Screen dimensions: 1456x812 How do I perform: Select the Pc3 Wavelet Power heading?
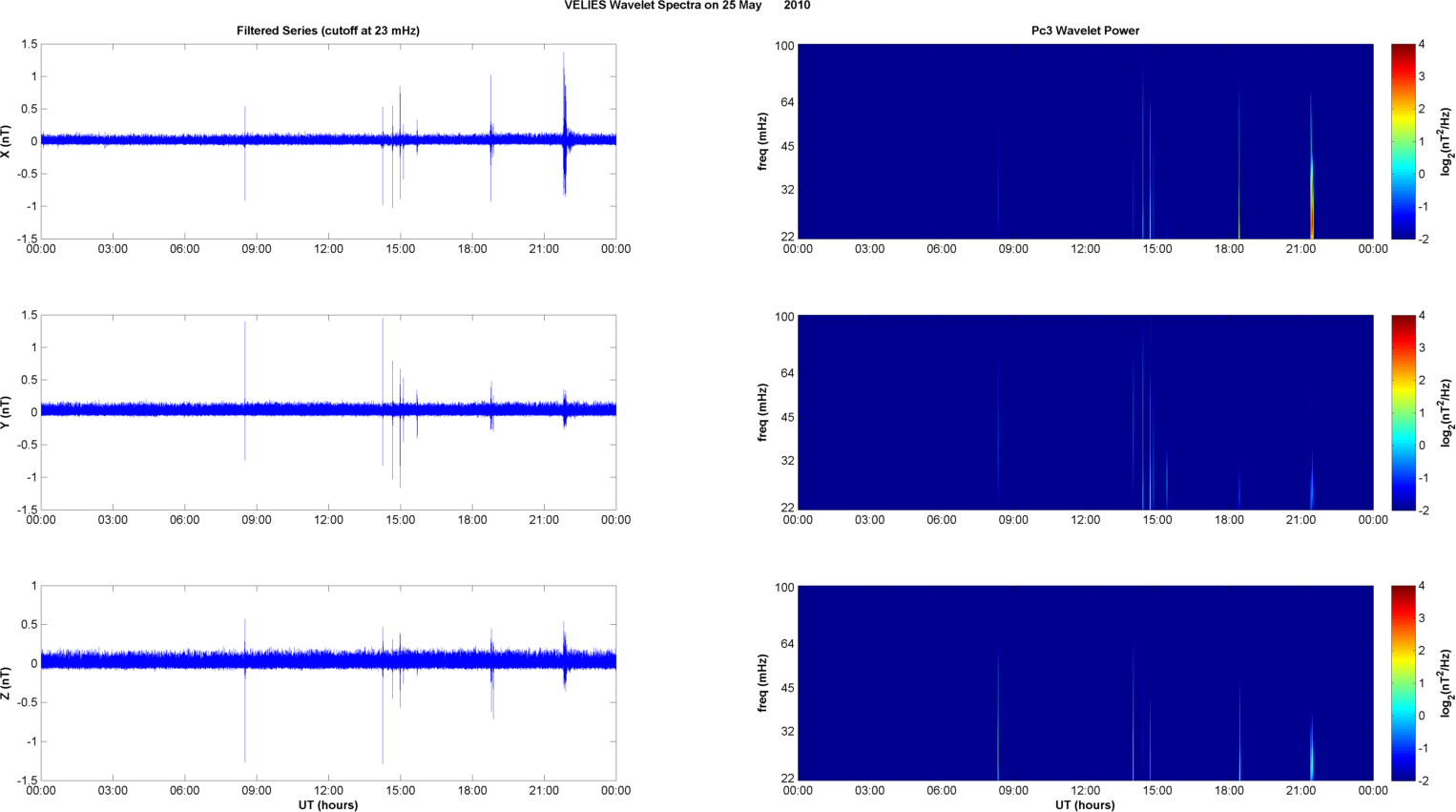tap(1085, 31)
